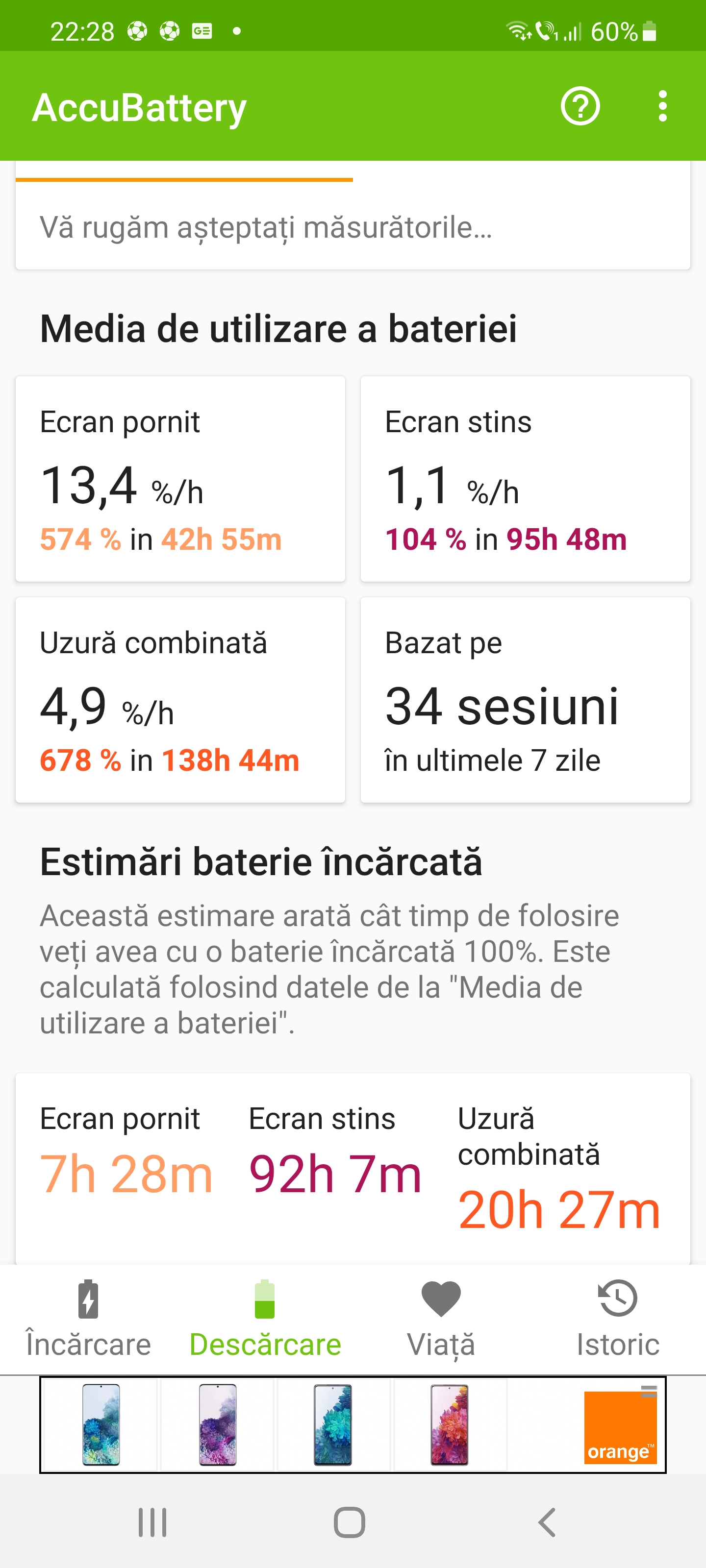Image resolution: width=706 pixels, height=1568 pixels.
Task: Click the orange progress bar
Action: pyautogui.click(x=184, y=179)
